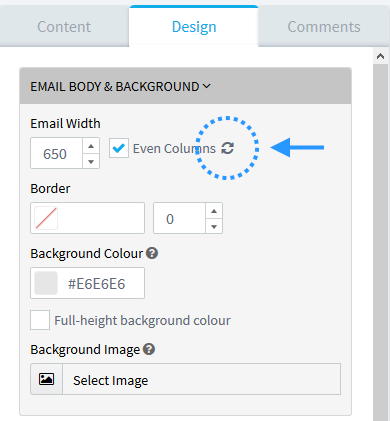The width and height of the screenshot is (390, 421).
Task: Open the Comments tab
Action: 324,27
